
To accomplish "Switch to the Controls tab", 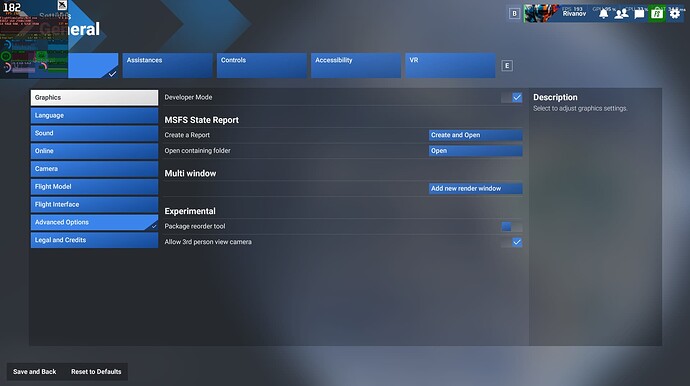I will (x=262, y=66).
